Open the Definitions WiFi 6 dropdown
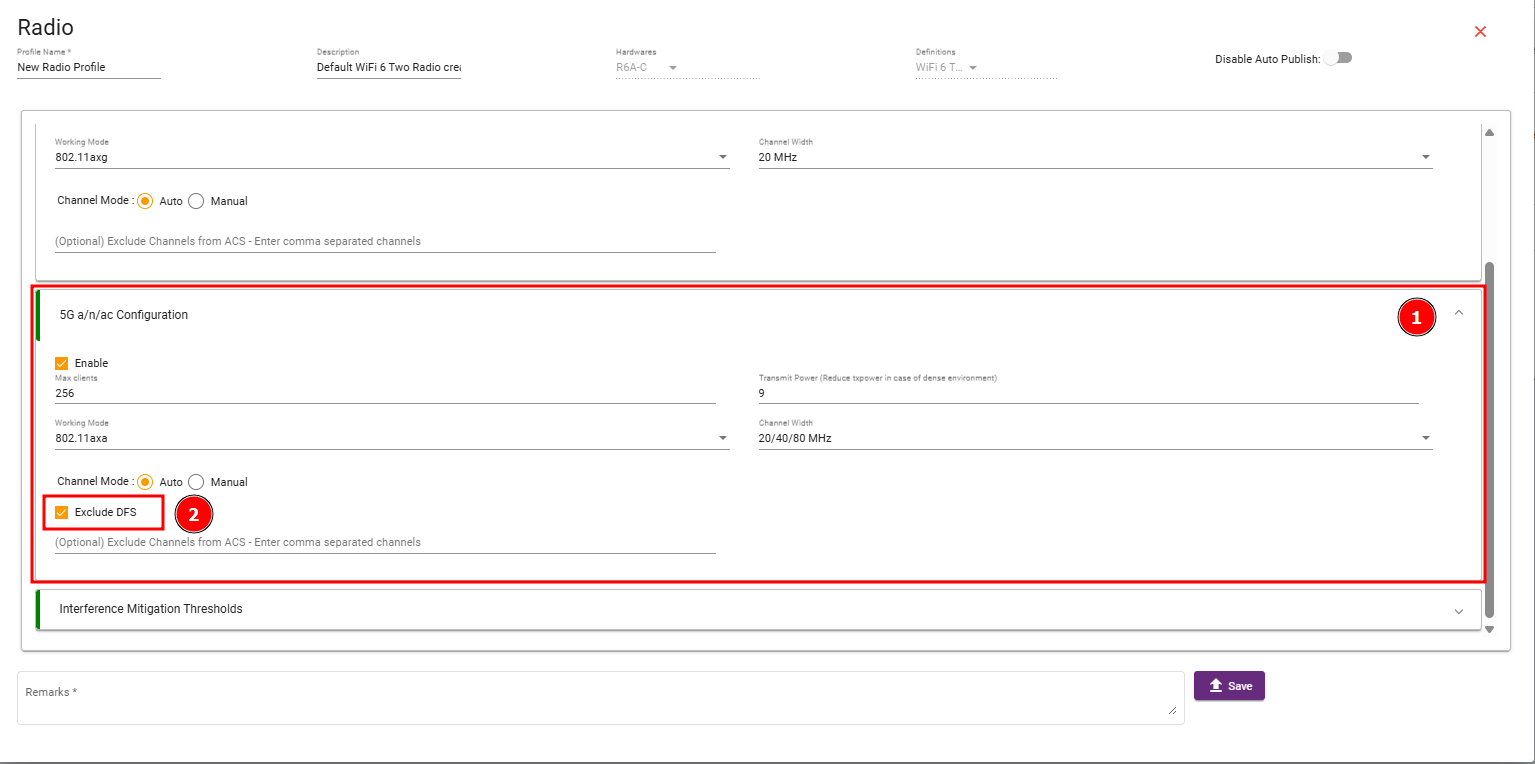The height and width of the screenshot is (764, 1535). pos(972,68)
